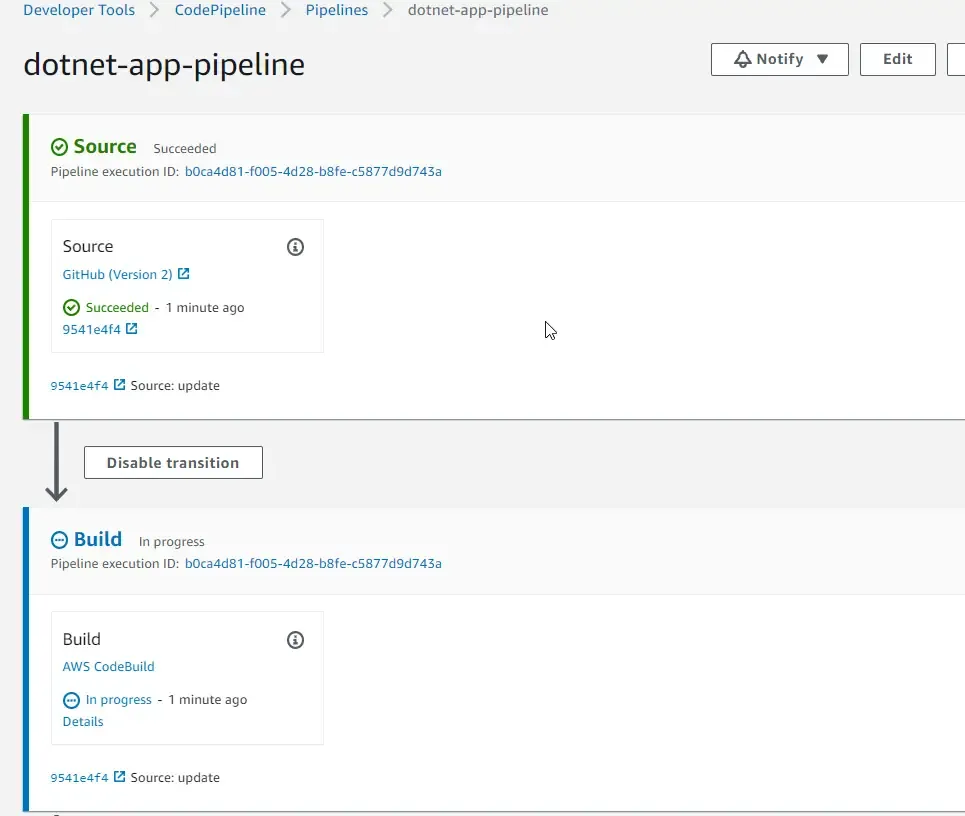Click the Disable transition button

[x=173, y=462]
